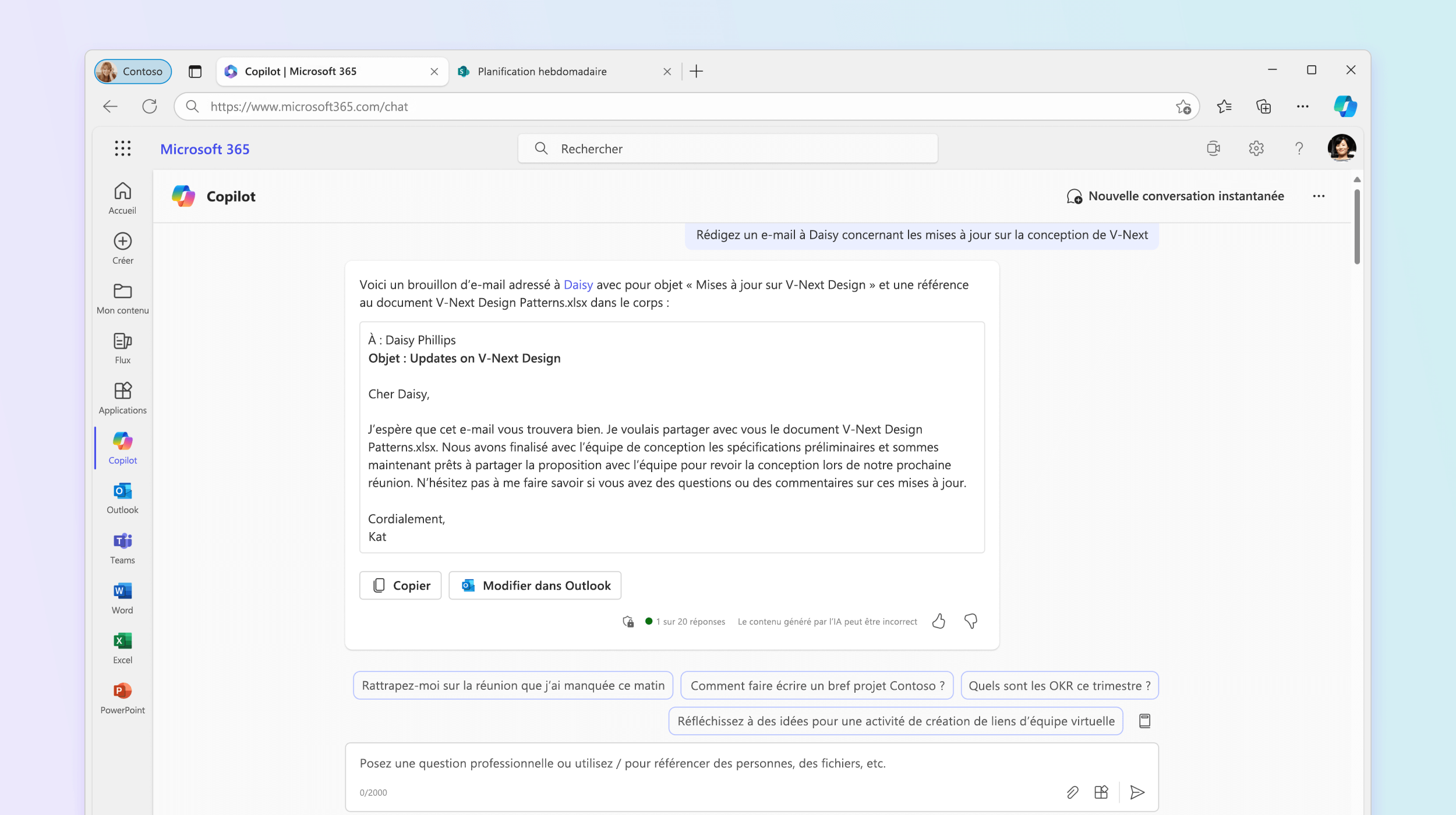Viewport: 1456px width, 815px height.
Task: Select suggestion Quels sont les OKR
Action: 1059,685
